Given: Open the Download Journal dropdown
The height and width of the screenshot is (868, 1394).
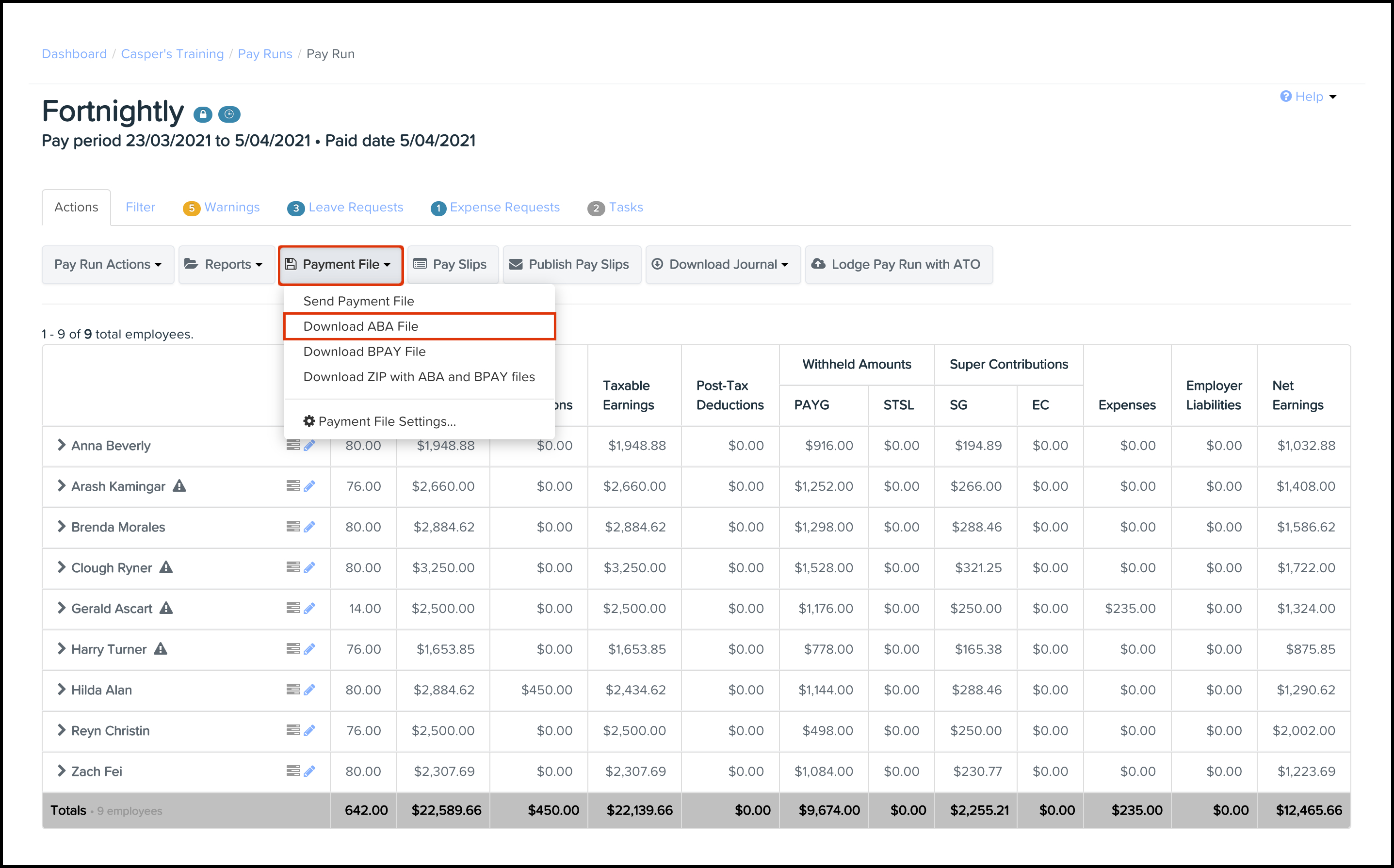Looking at the screenshot, I should [x=722, y=264].
